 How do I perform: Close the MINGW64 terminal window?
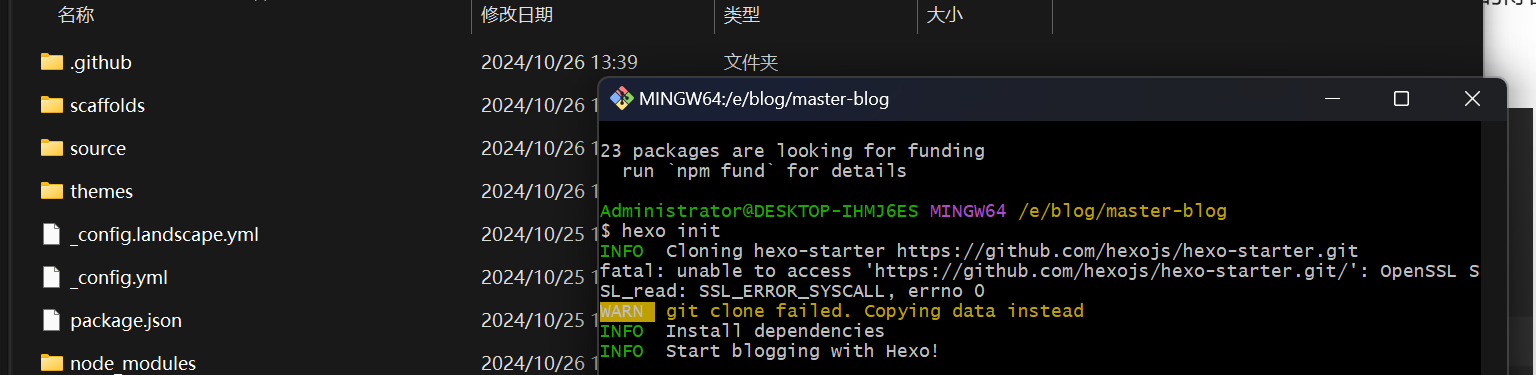pos(1472,98)
